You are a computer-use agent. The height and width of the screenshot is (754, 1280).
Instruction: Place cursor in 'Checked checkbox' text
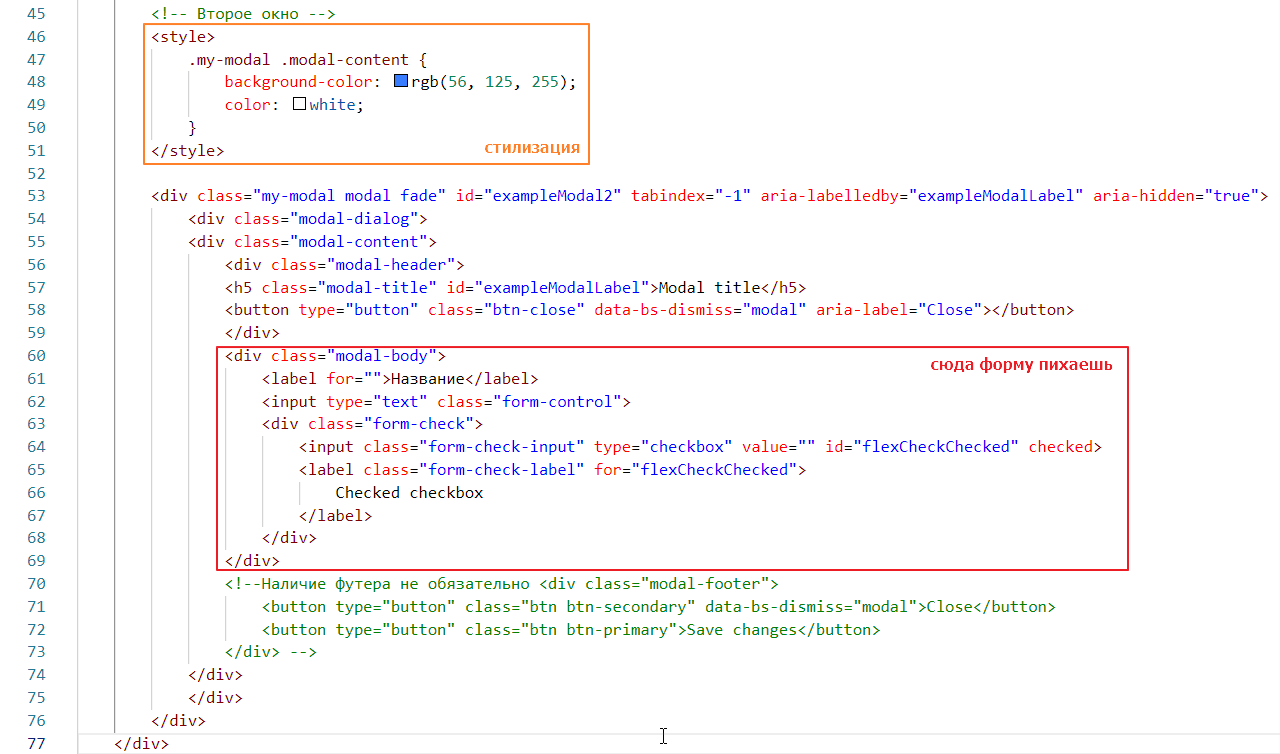pos(409,493)
